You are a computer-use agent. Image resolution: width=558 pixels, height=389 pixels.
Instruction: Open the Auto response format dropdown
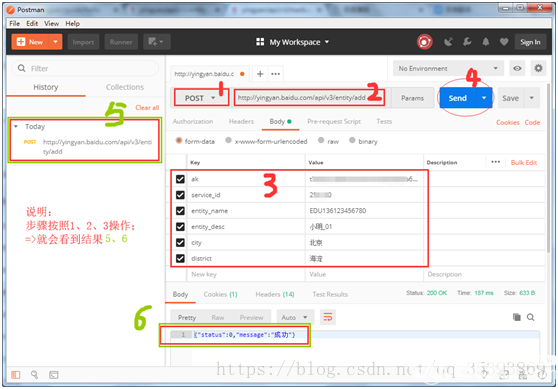[294, 317]
